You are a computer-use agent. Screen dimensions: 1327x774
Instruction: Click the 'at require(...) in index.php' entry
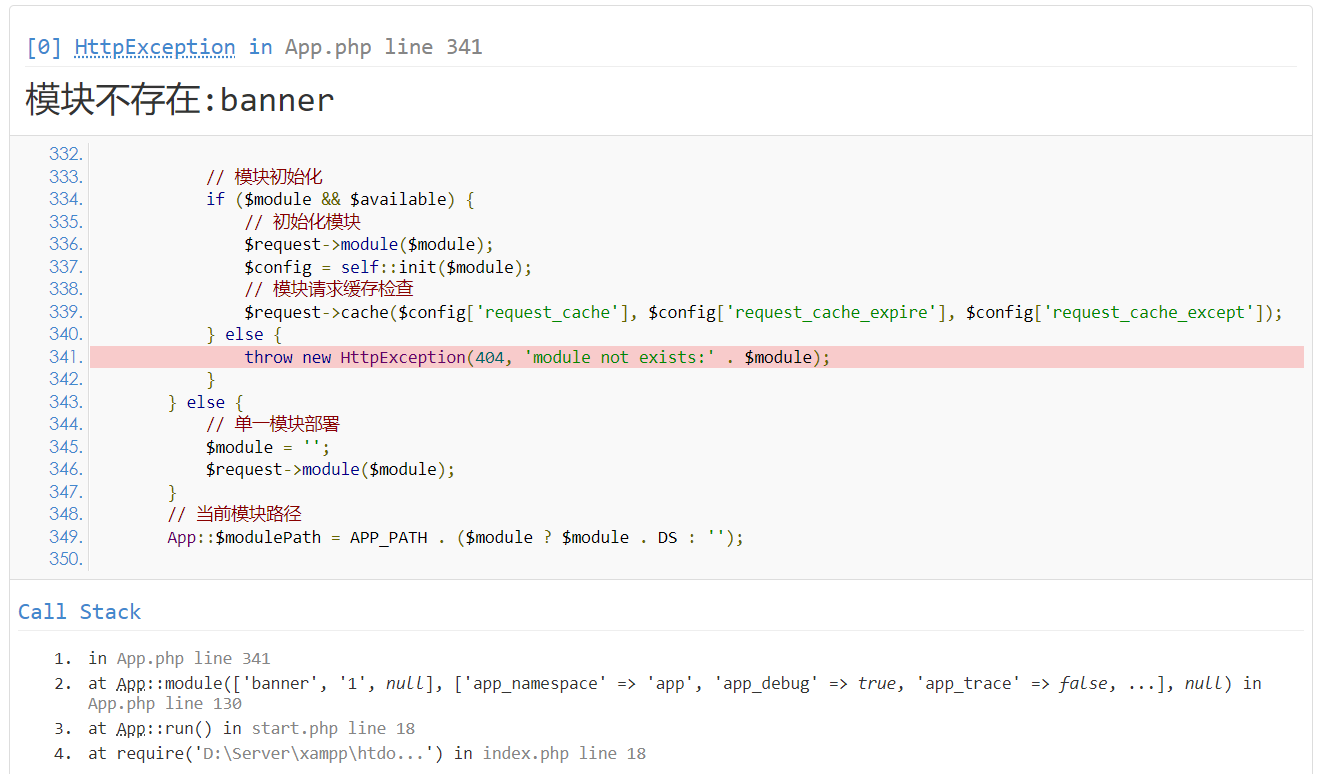[x=367, y=753]
